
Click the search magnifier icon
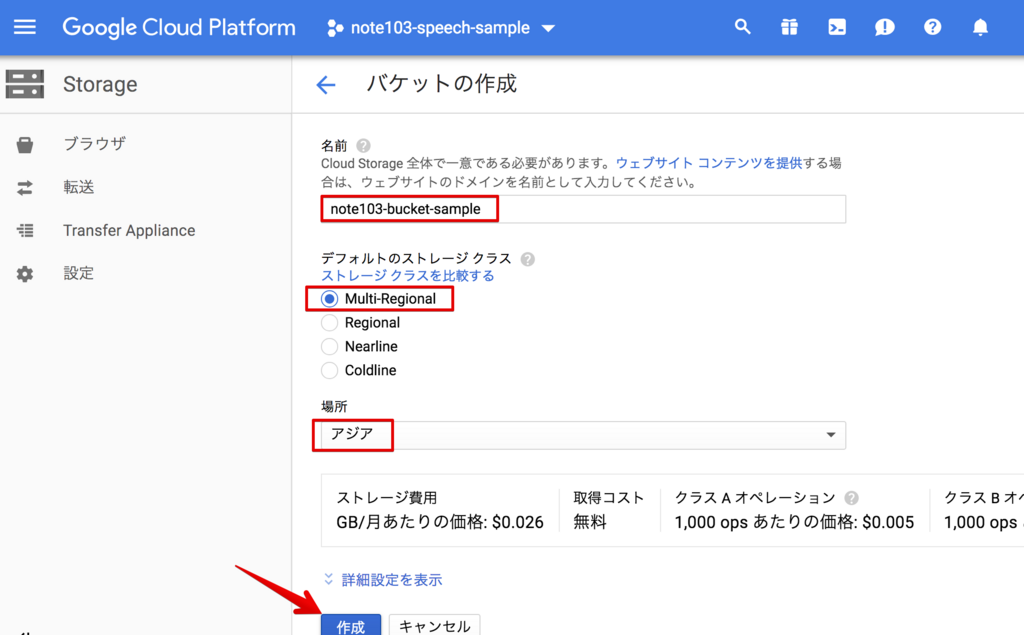coord(743,27)
